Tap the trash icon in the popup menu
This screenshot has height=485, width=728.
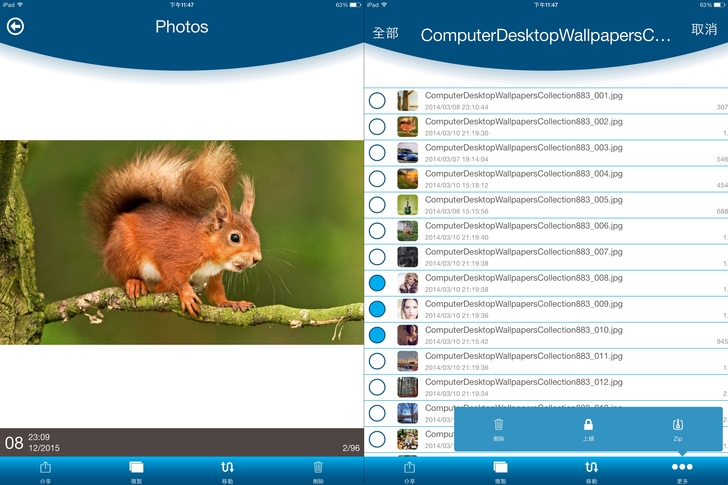click(499, 427)
